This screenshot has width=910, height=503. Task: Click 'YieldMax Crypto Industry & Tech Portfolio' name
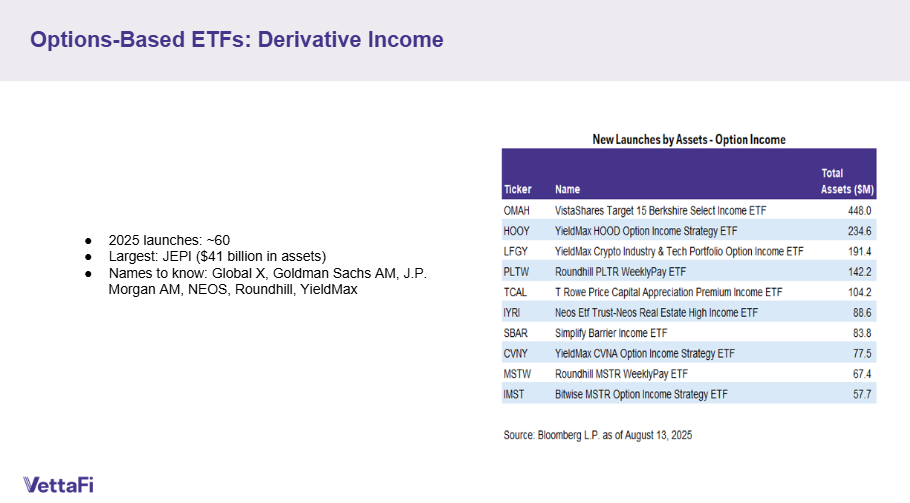click(x=679, y=251)
